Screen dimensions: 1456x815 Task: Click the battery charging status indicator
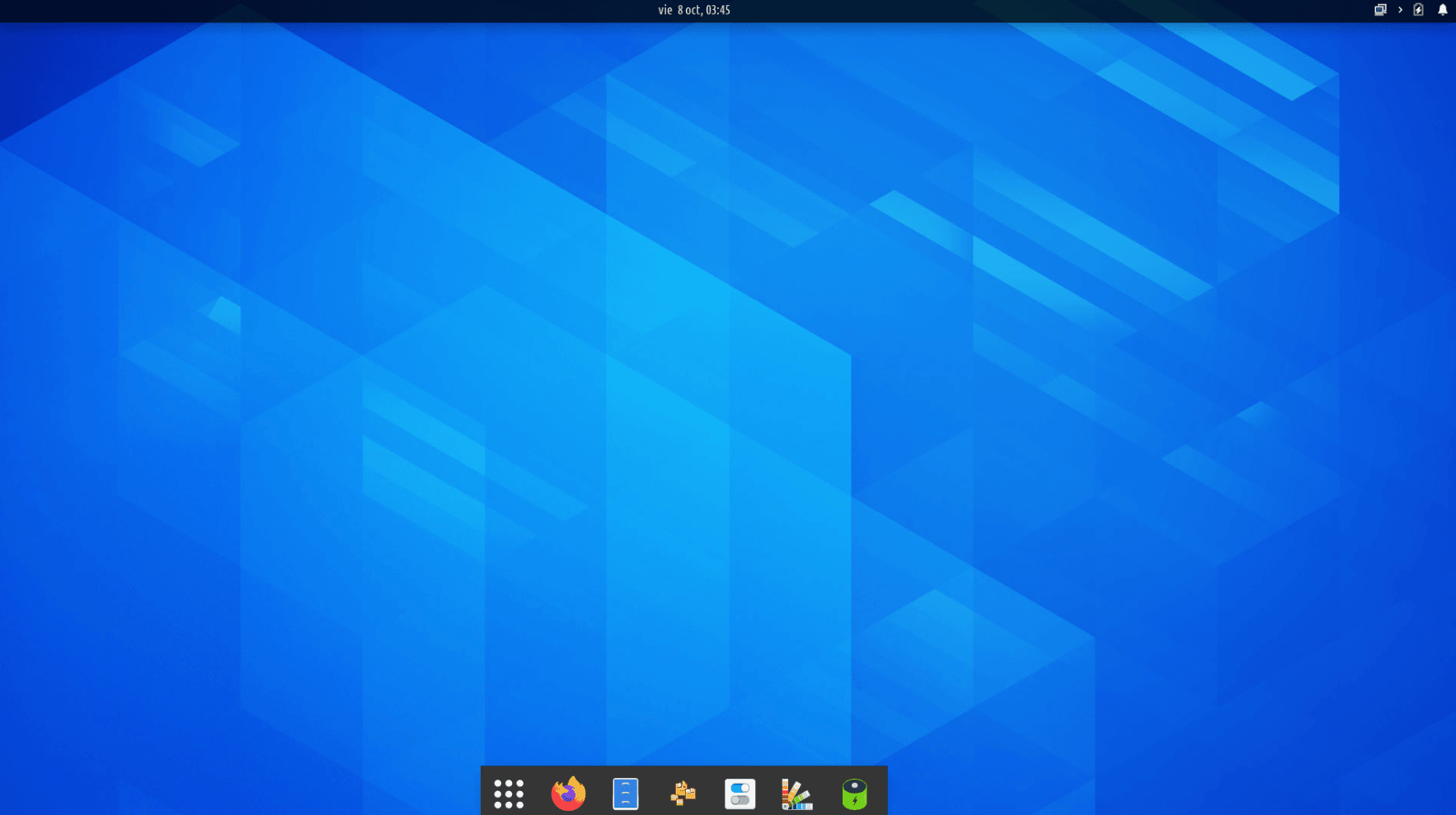(1418, 10)
